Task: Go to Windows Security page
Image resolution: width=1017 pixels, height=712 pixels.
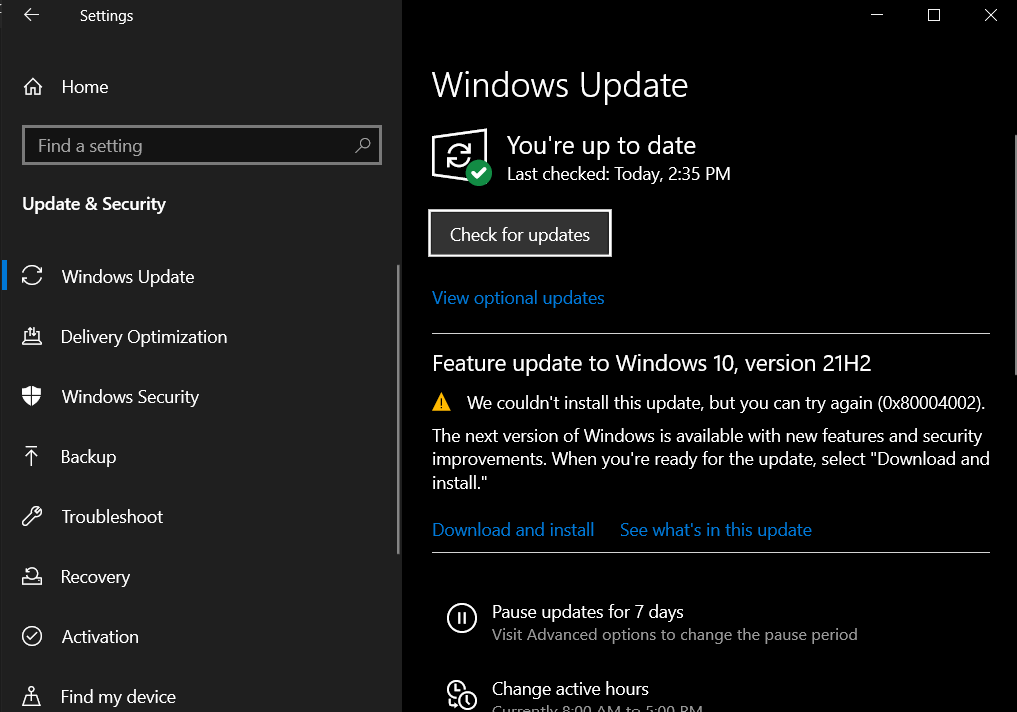Action: (130, 397)
